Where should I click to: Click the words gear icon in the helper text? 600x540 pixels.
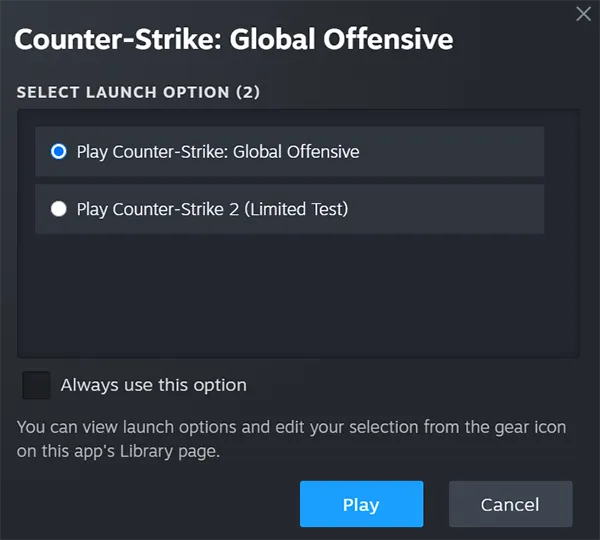tap(530, 427)
